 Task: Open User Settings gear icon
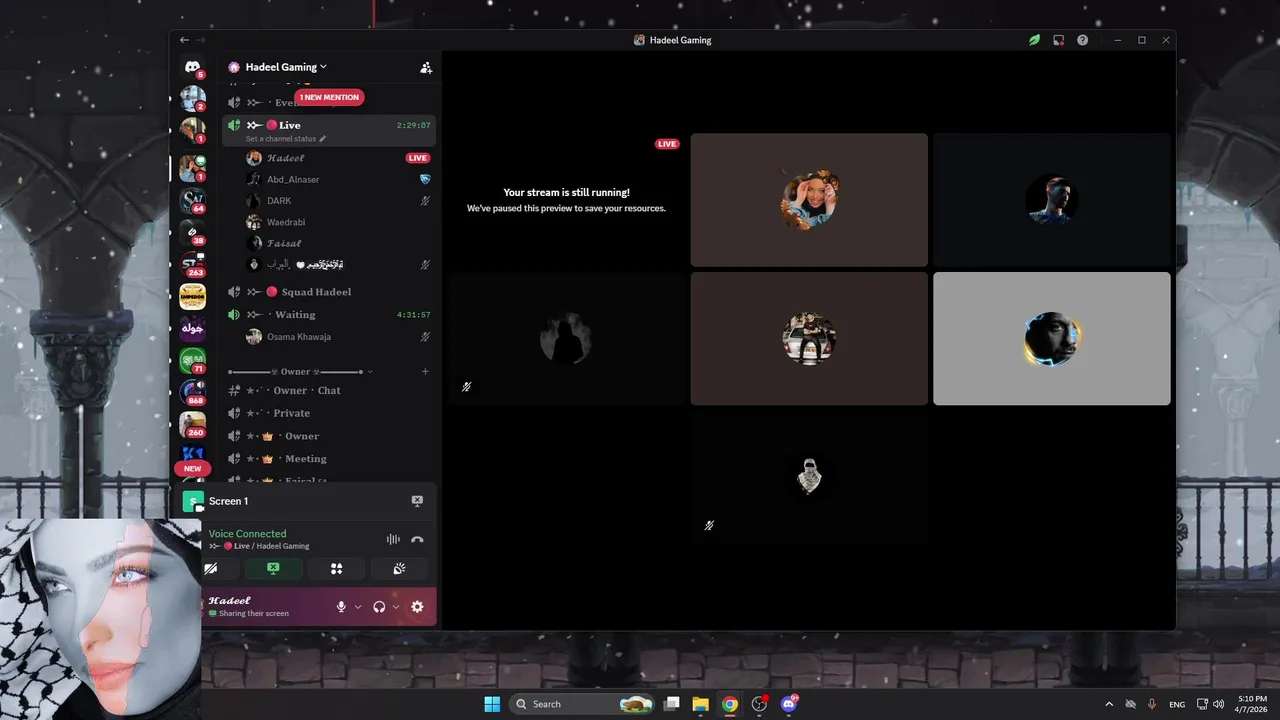point(417,606)
